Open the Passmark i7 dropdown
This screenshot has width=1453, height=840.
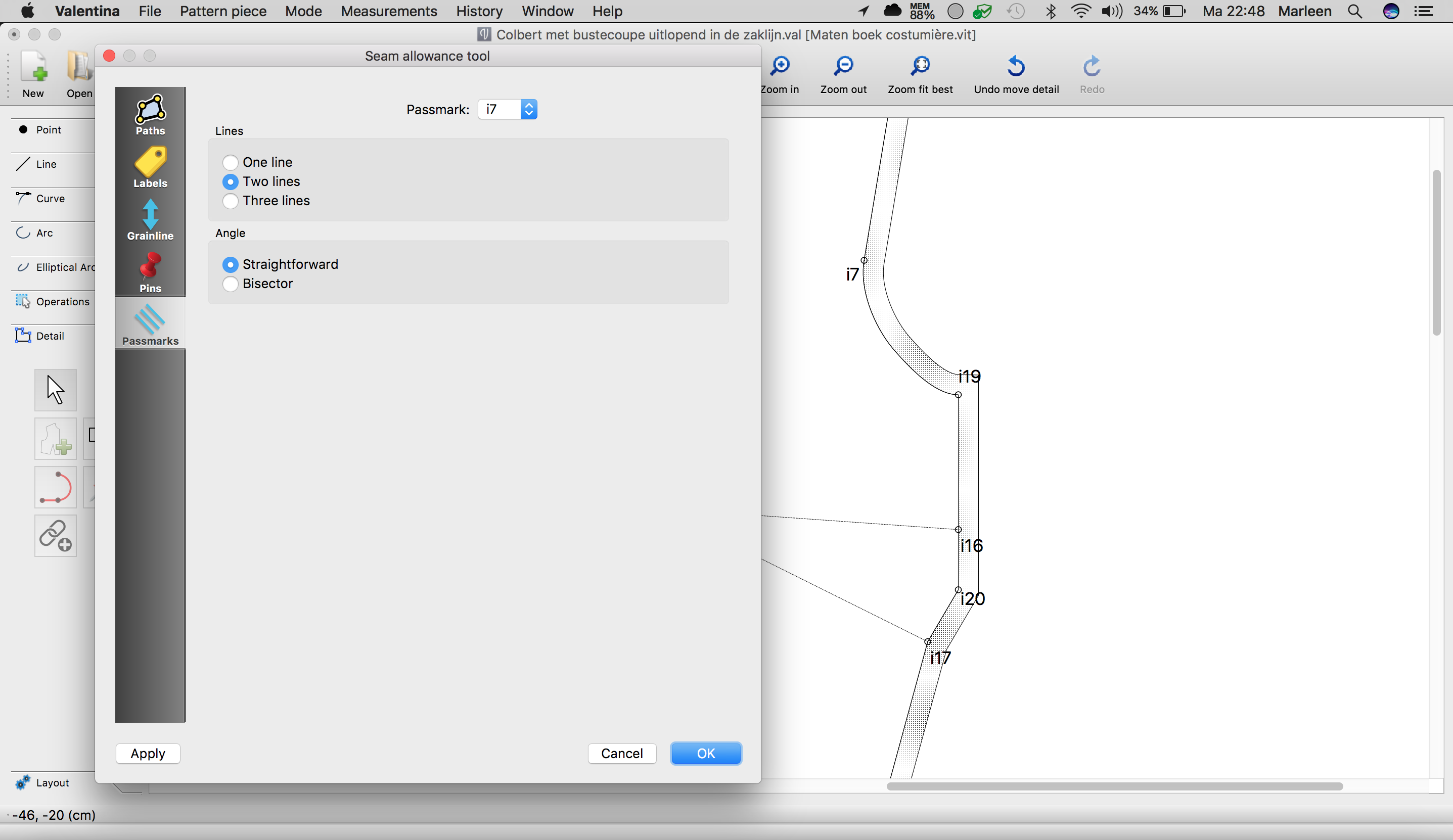point(508,109)
